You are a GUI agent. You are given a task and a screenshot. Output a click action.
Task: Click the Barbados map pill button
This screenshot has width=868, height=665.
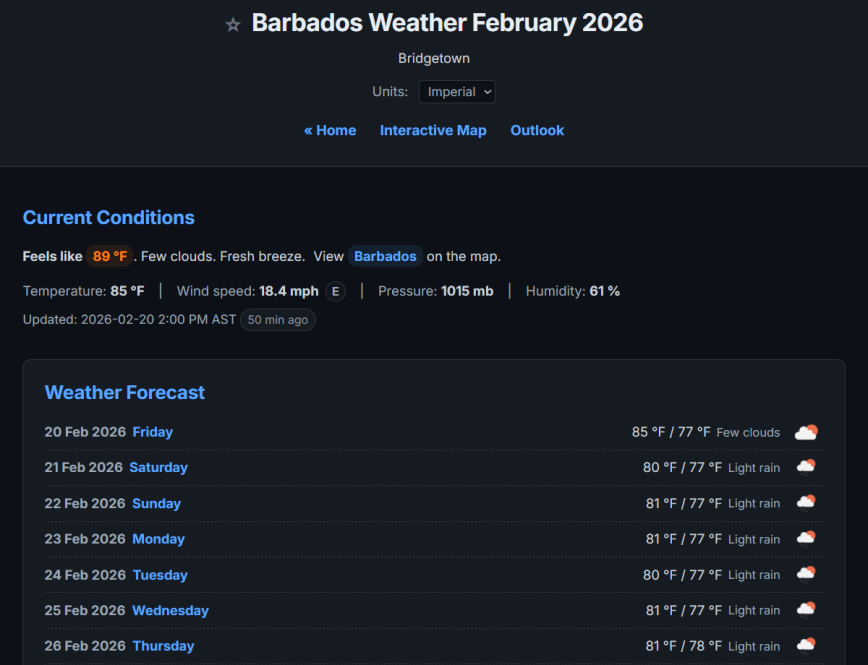(x=385, y=256)
